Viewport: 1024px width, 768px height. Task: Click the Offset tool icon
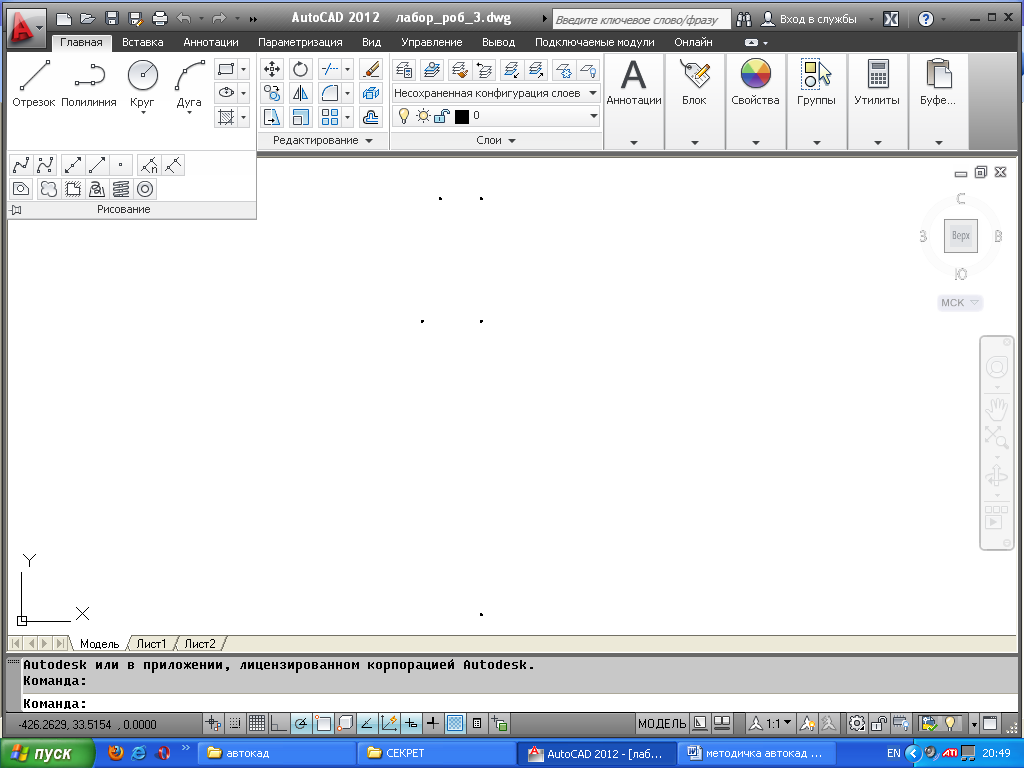pos(371,118)
